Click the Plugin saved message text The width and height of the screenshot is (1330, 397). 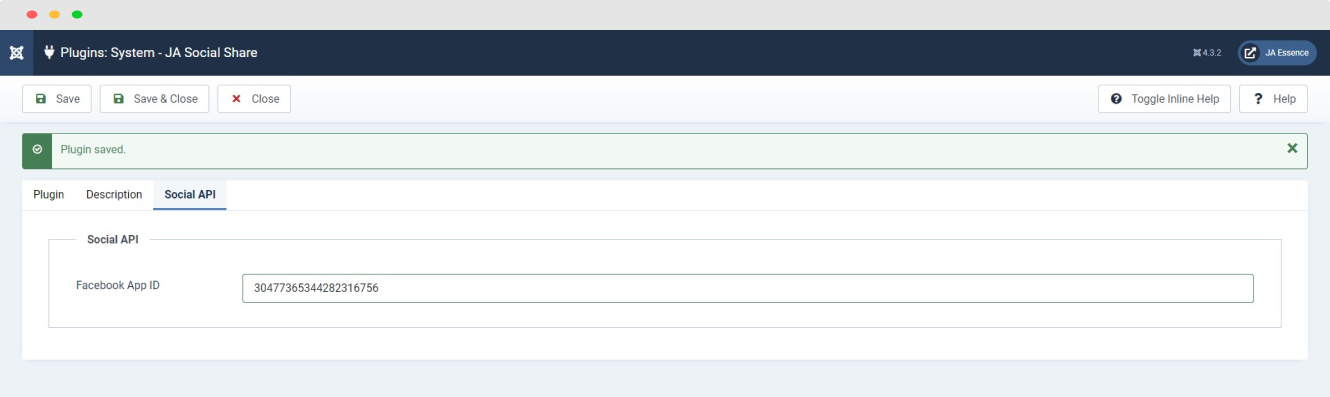click(x=93, y=149)
